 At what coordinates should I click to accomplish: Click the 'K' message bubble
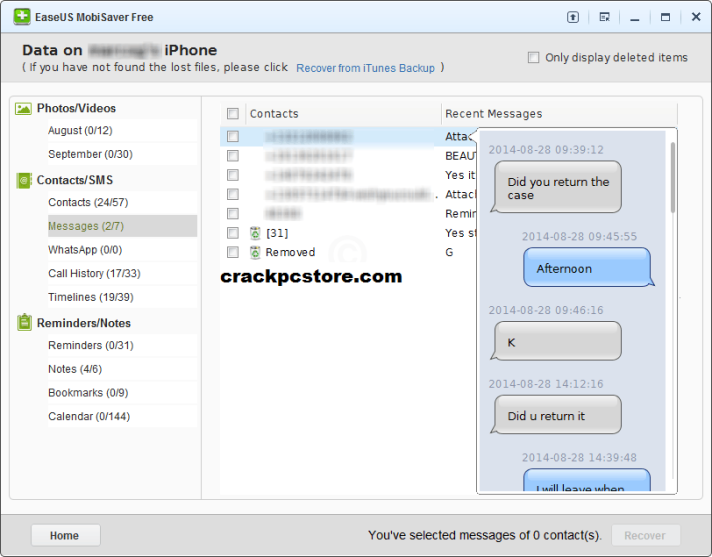click(557, 341)
